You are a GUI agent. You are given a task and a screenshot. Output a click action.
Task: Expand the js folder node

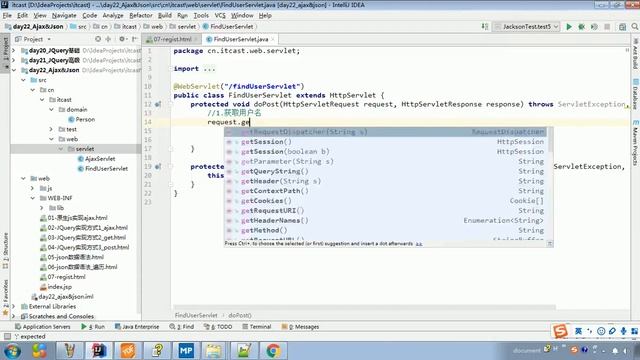pyautogui.click(x=33, y=188)
